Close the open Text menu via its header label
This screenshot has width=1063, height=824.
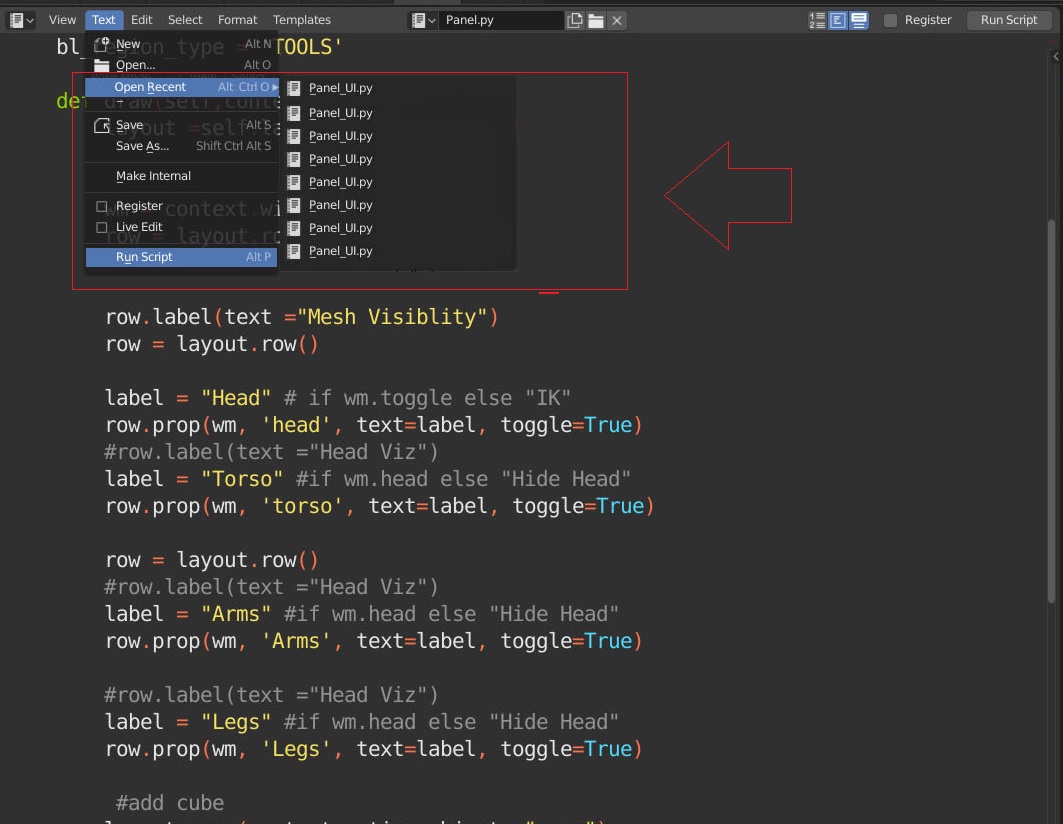(104, 20)
